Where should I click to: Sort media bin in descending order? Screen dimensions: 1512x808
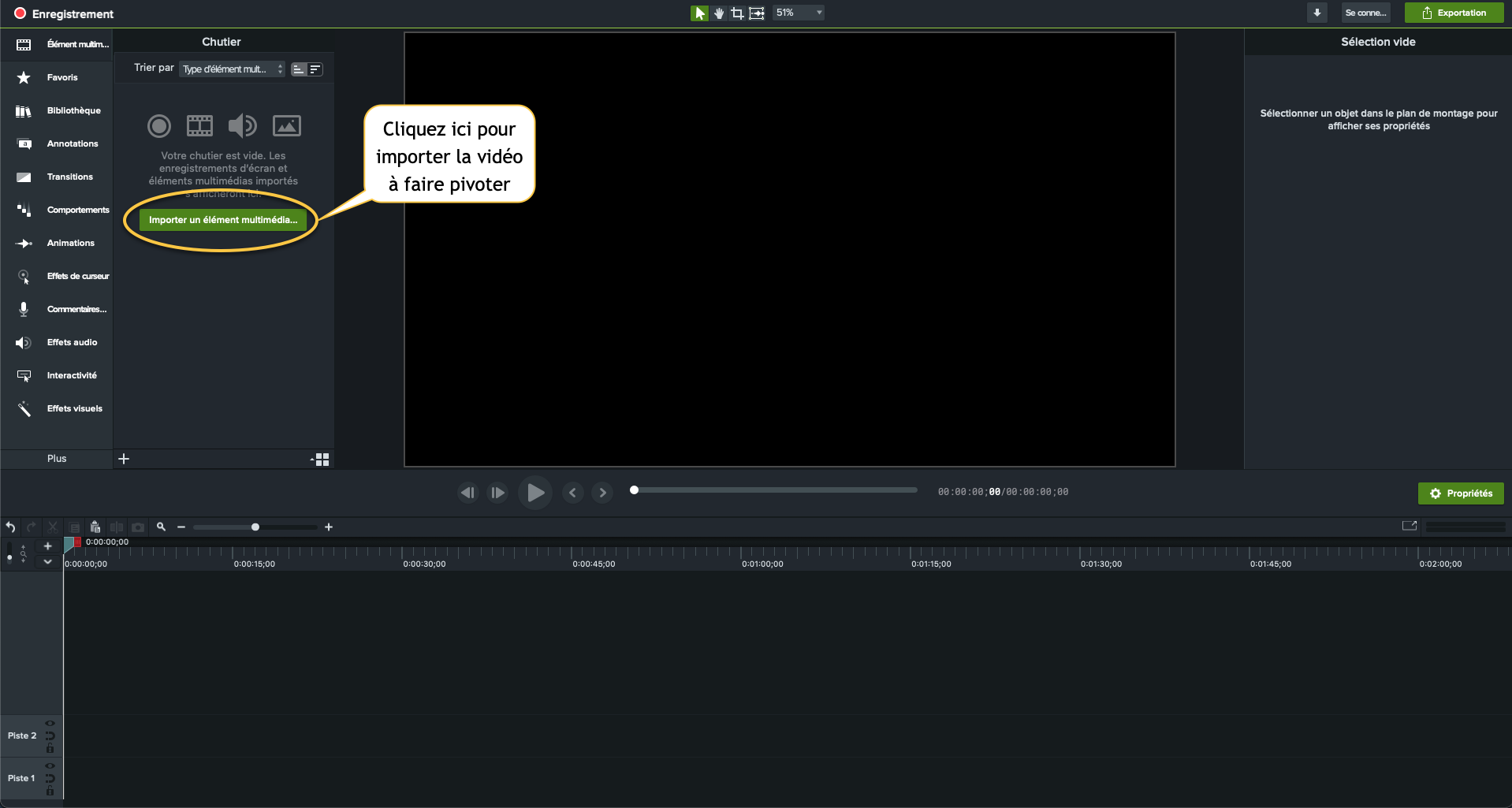click(x=315, y=69)
